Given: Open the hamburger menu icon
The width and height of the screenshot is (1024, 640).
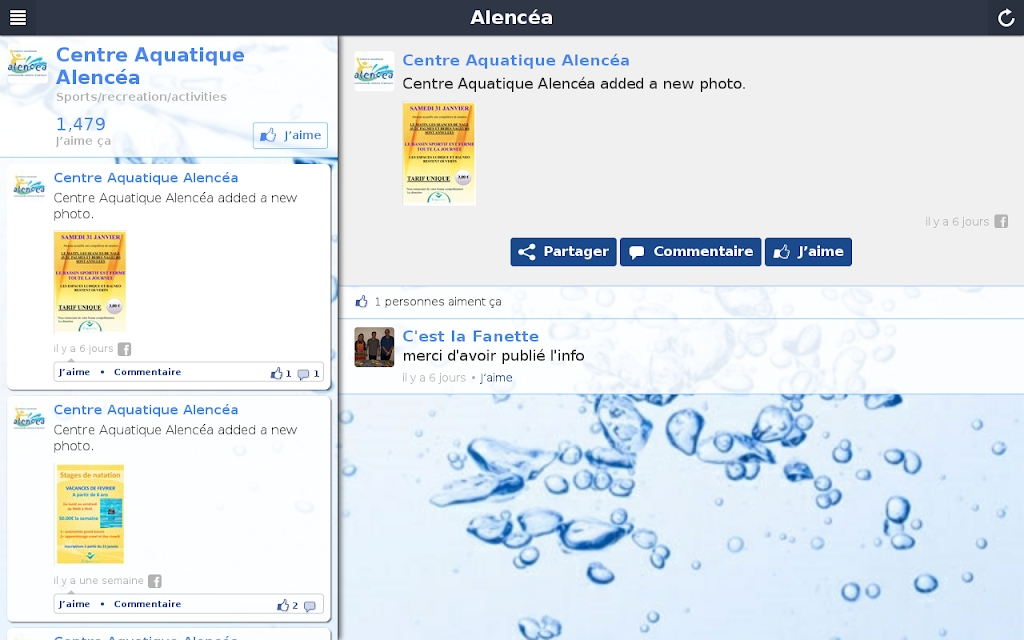Looking at the screenshot, I should click(x=18, y=18).
